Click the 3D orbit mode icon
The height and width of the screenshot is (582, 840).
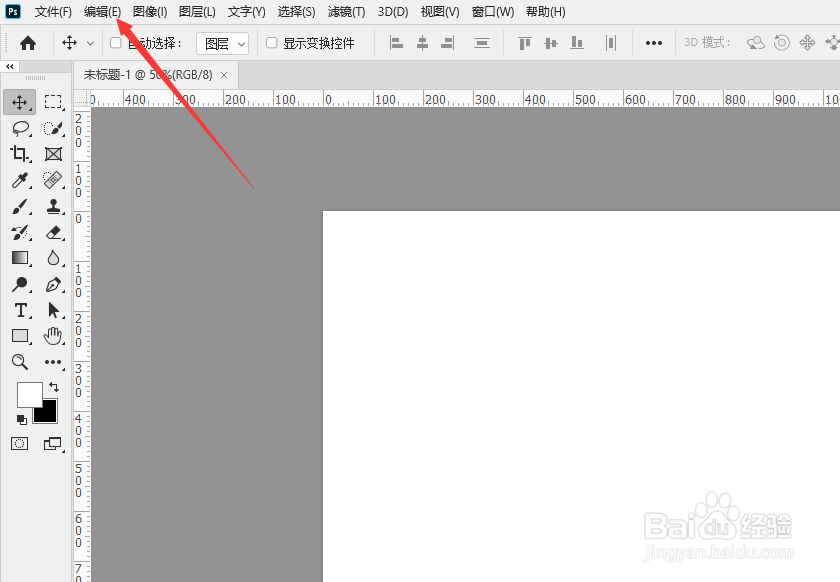click(756, 42)
